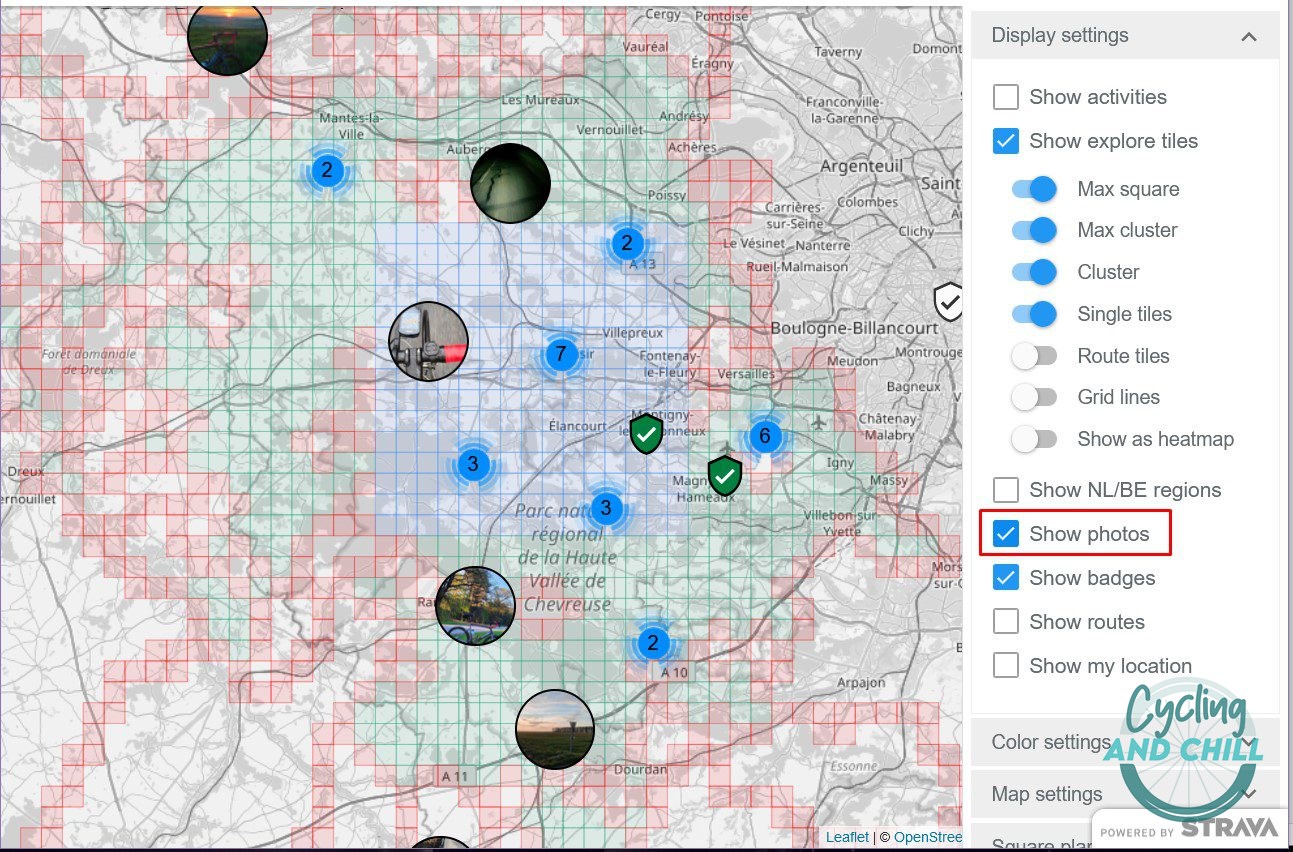Collapse the Display settings section
Viewport: 1293px width, 852px height.
click(x=1249, y=36)
